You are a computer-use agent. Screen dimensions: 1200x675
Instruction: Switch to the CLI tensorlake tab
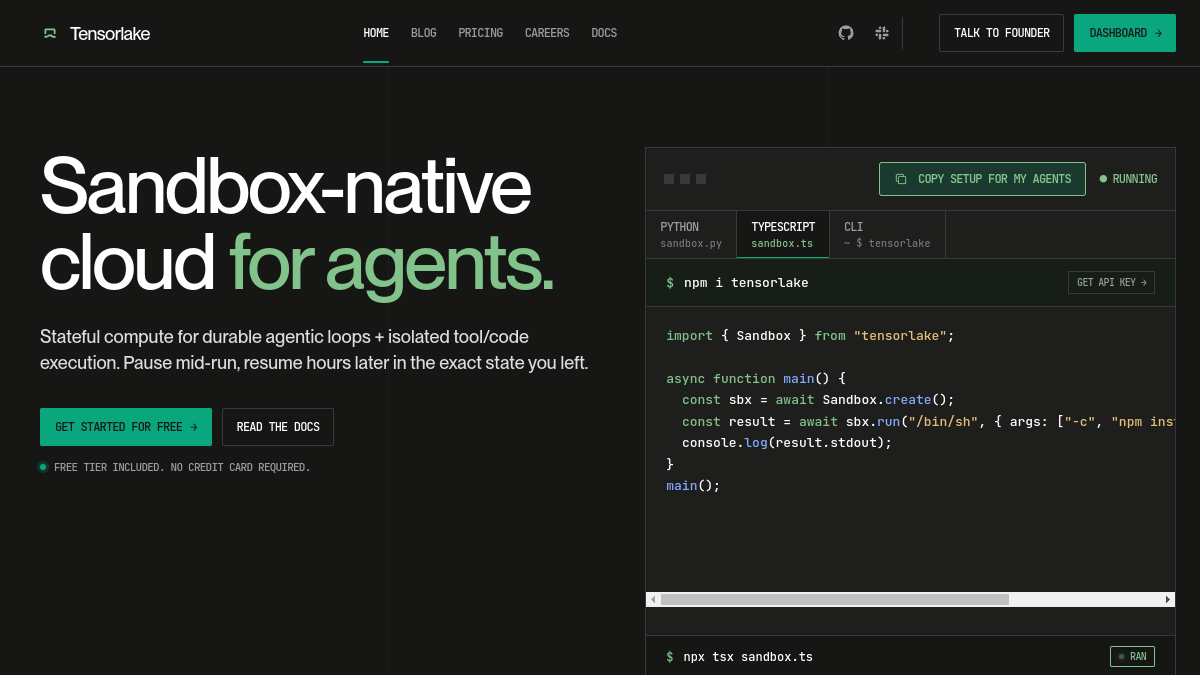[887, 235]
